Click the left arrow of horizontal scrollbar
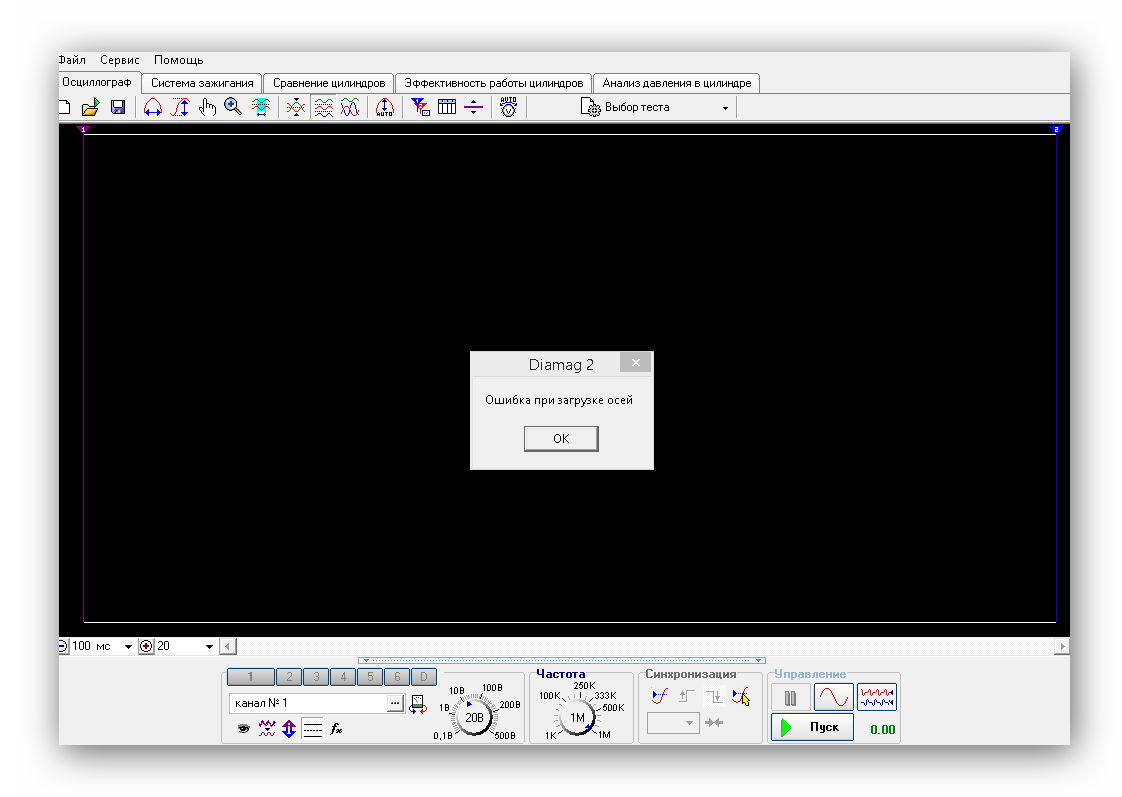The height and width of the screenshot is (797, 1122). pyautogui.click(x=228, y=646)
